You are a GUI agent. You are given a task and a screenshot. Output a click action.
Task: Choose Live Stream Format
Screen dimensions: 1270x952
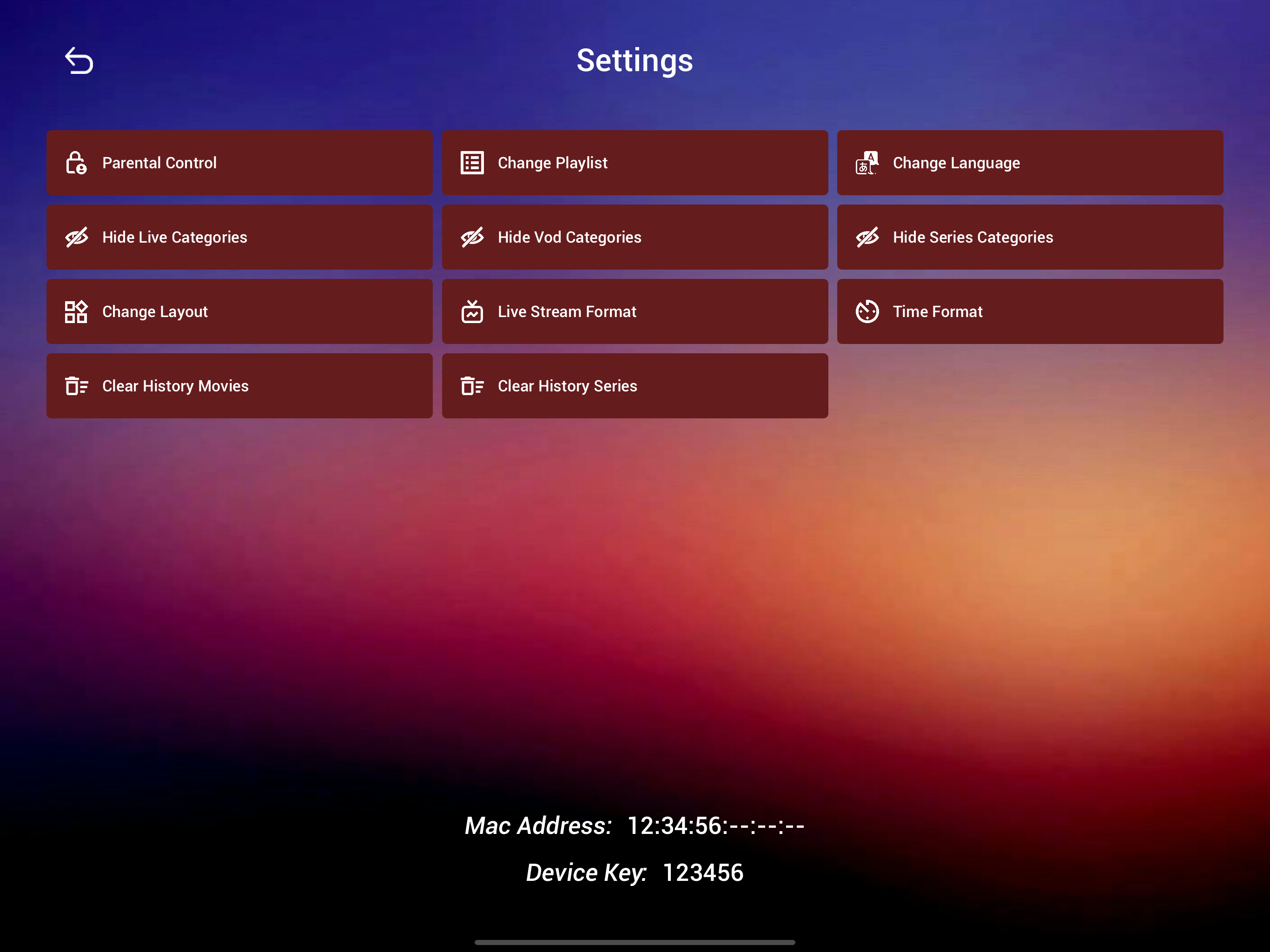point(635,312)
